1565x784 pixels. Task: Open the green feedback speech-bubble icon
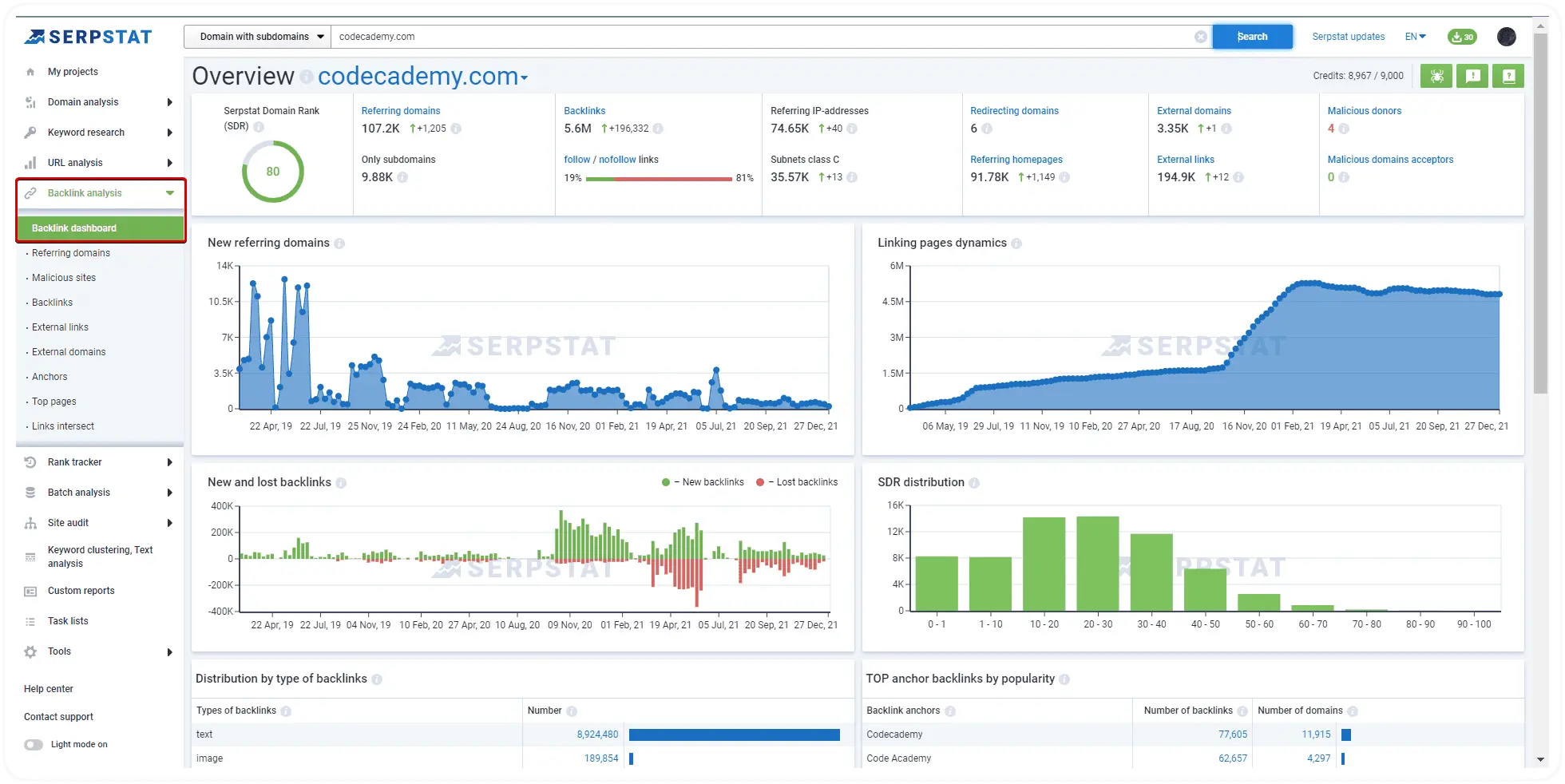point(1472,76)
